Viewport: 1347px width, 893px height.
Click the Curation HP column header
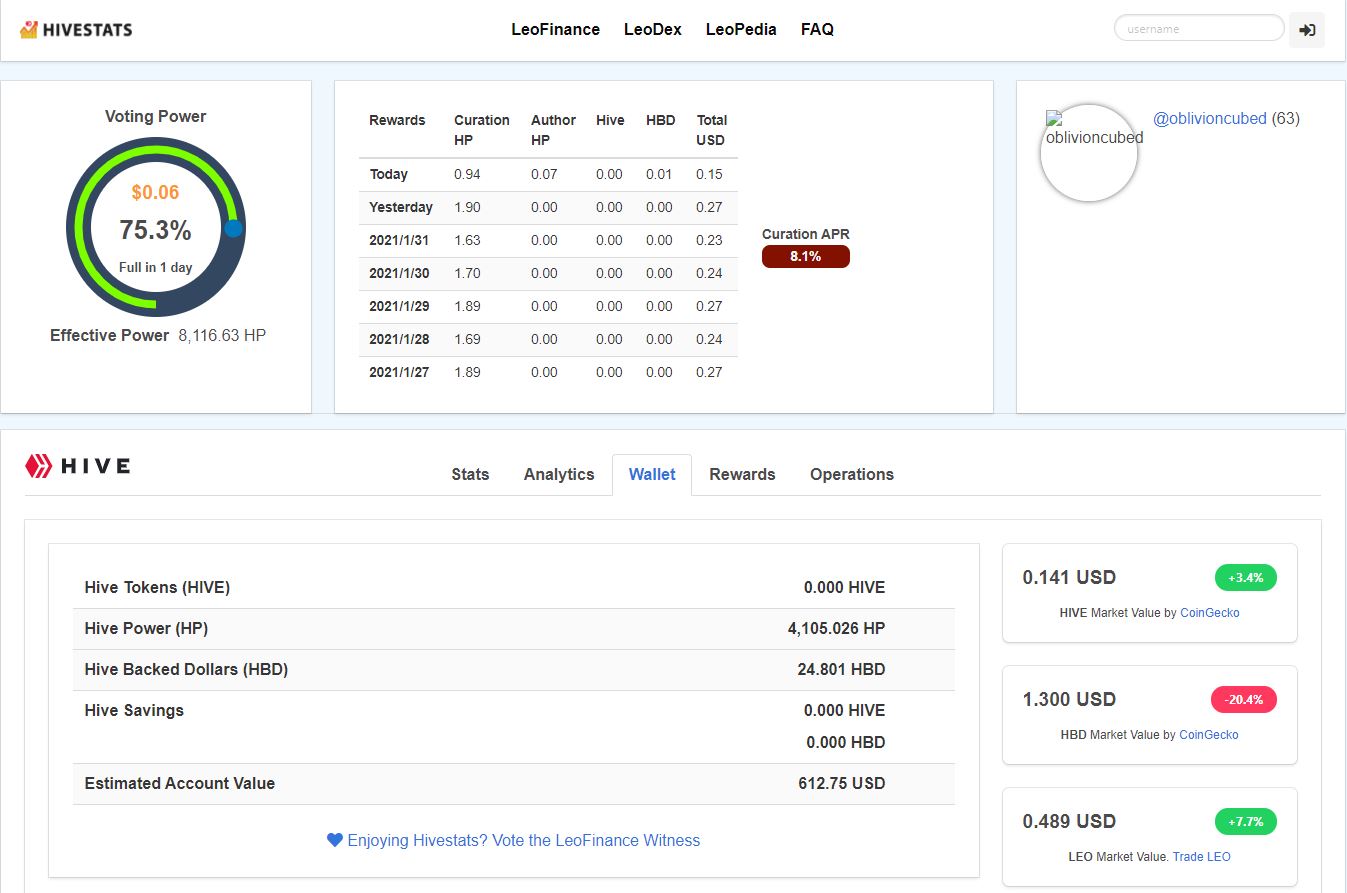pyautogui.click(x=481, y=130)
